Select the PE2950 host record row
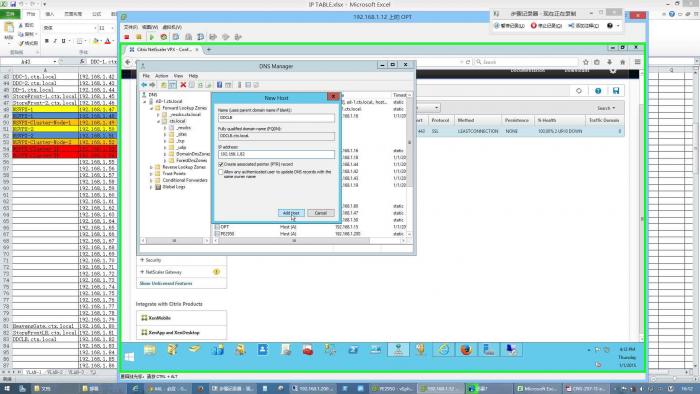Screen dimensions: 700x394 [x=311, y=234]
